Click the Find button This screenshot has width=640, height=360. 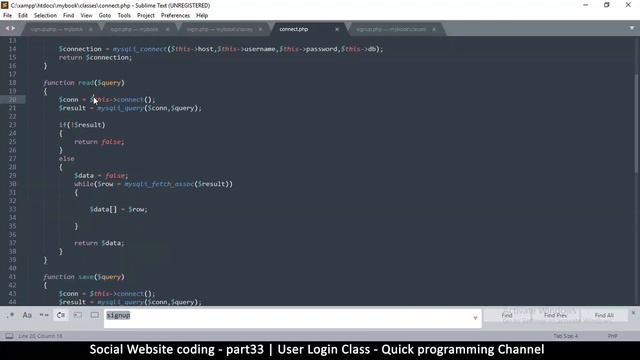[x=507, y=315]
